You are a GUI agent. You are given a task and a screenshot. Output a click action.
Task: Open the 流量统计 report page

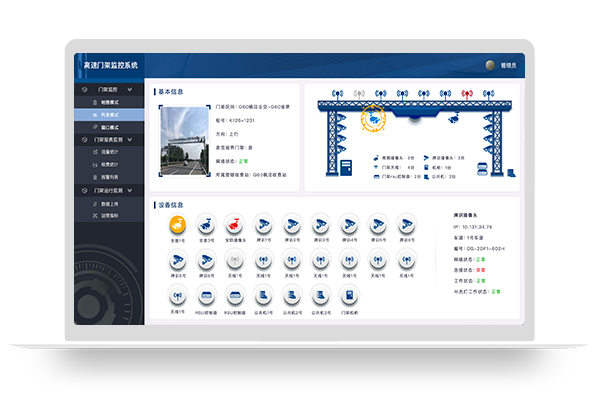click(x=108, y=152)
